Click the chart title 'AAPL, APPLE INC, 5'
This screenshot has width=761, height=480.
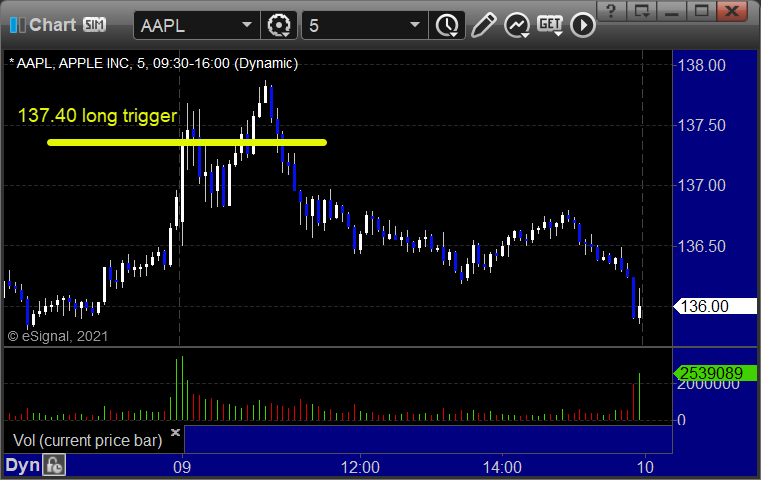81,63
